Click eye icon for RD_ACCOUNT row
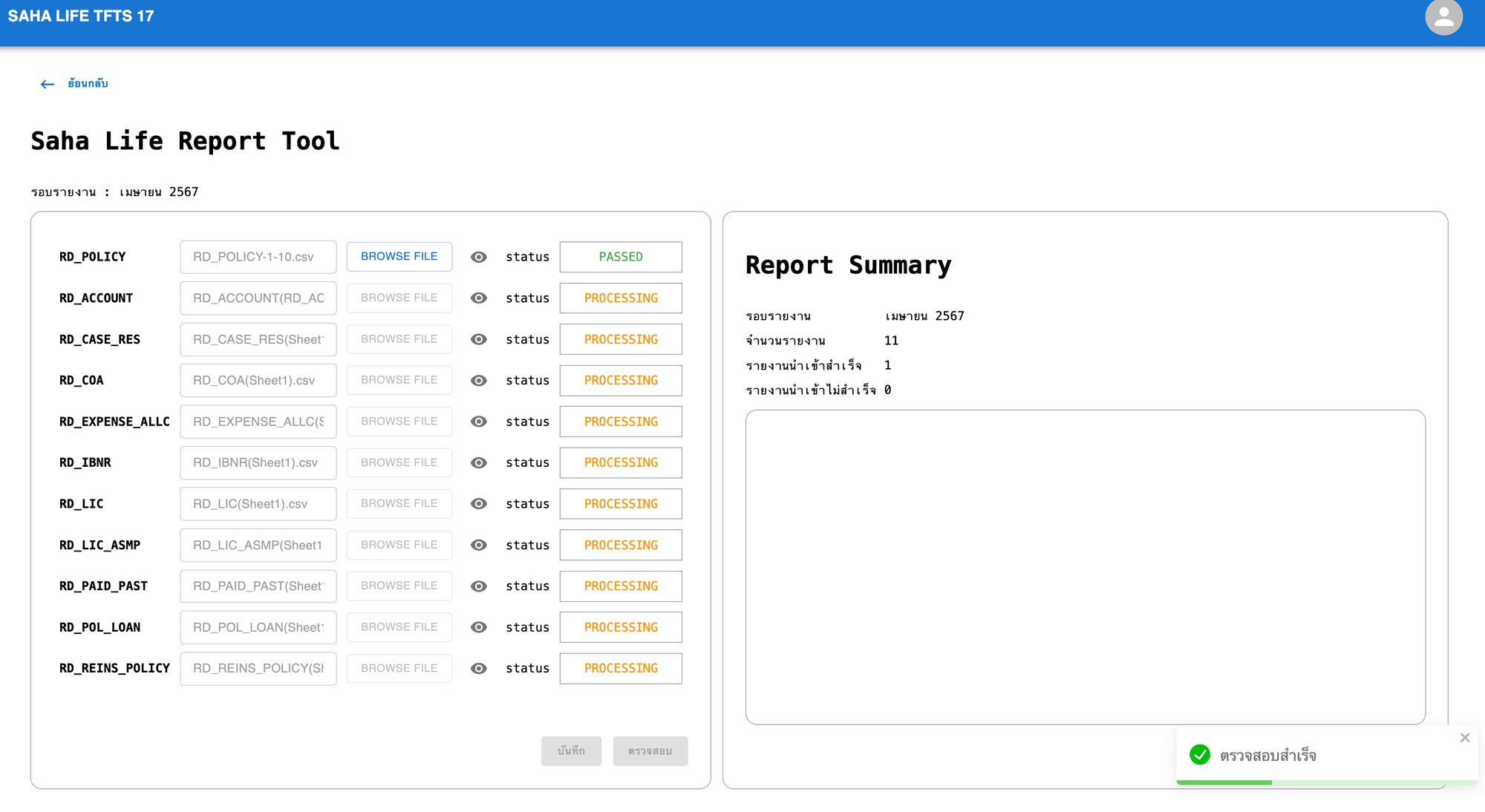1485x812 pixels. pos(479,298)
